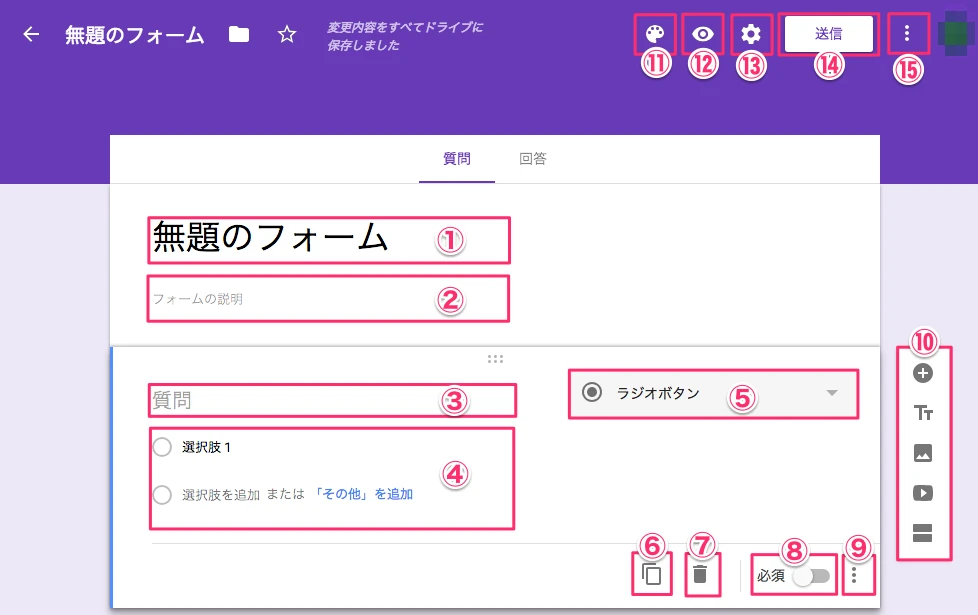Select the 選択肢 1 radio button

[162, 447]
